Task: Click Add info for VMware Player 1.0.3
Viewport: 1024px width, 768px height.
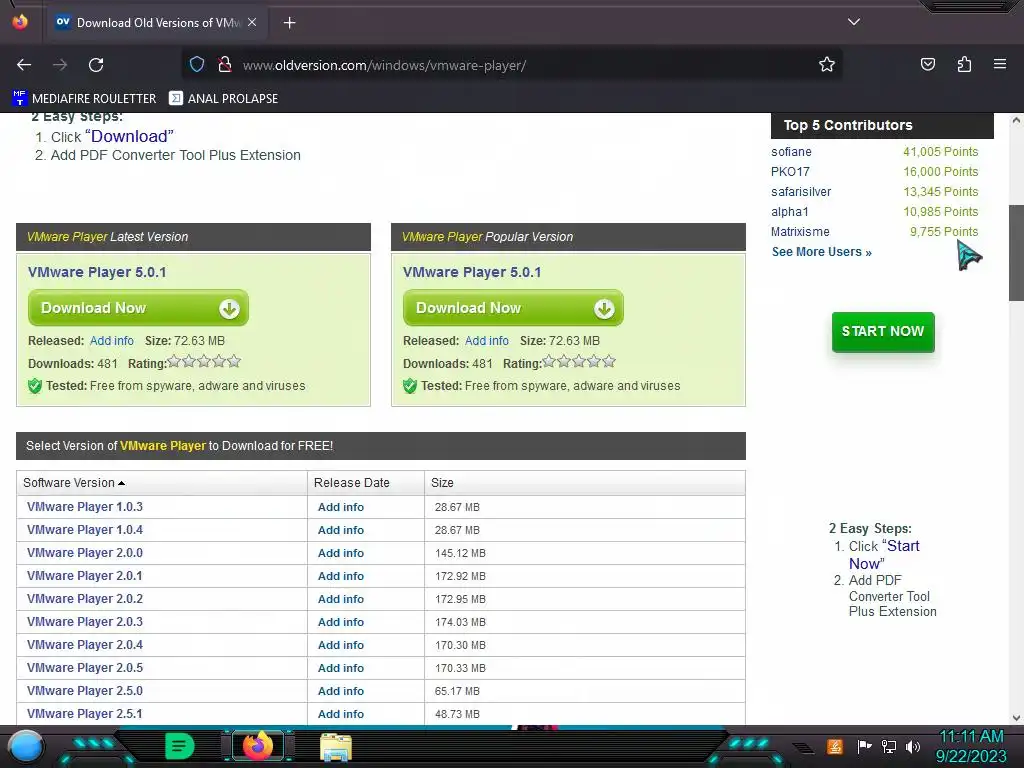Action: 341,507
